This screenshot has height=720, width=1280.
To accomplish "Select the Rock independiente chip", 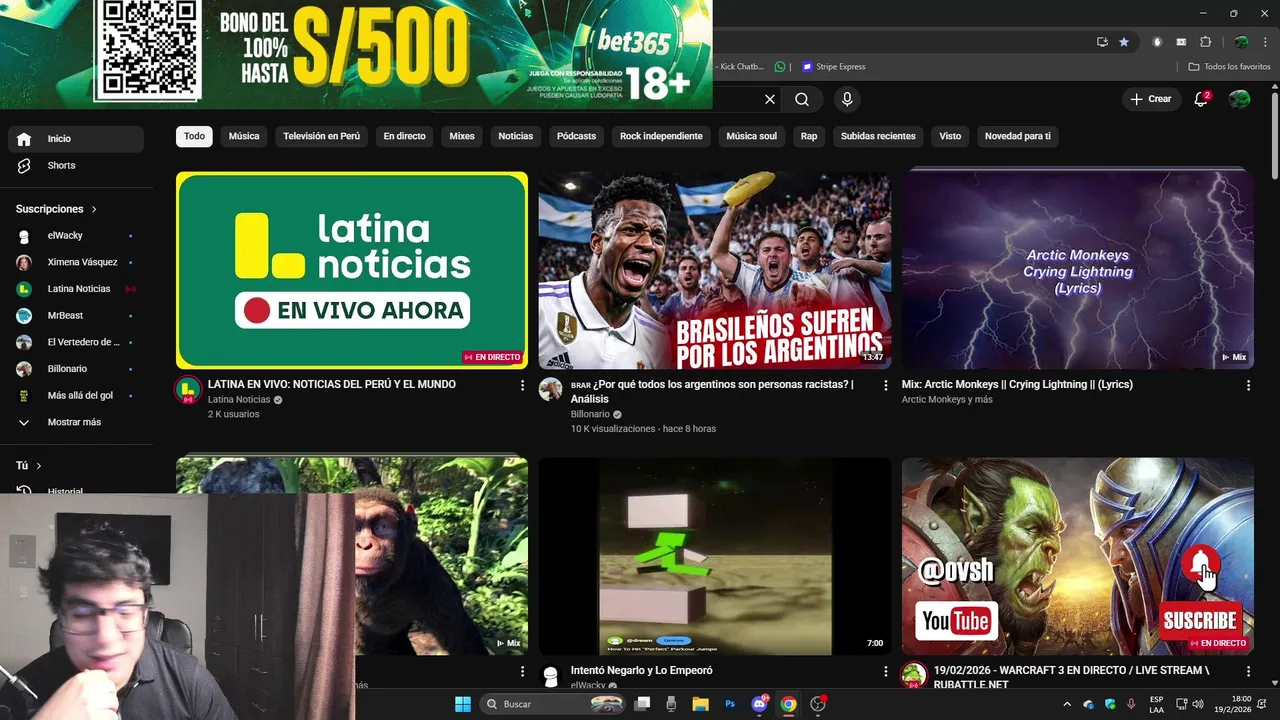I will tap(661, 136).
